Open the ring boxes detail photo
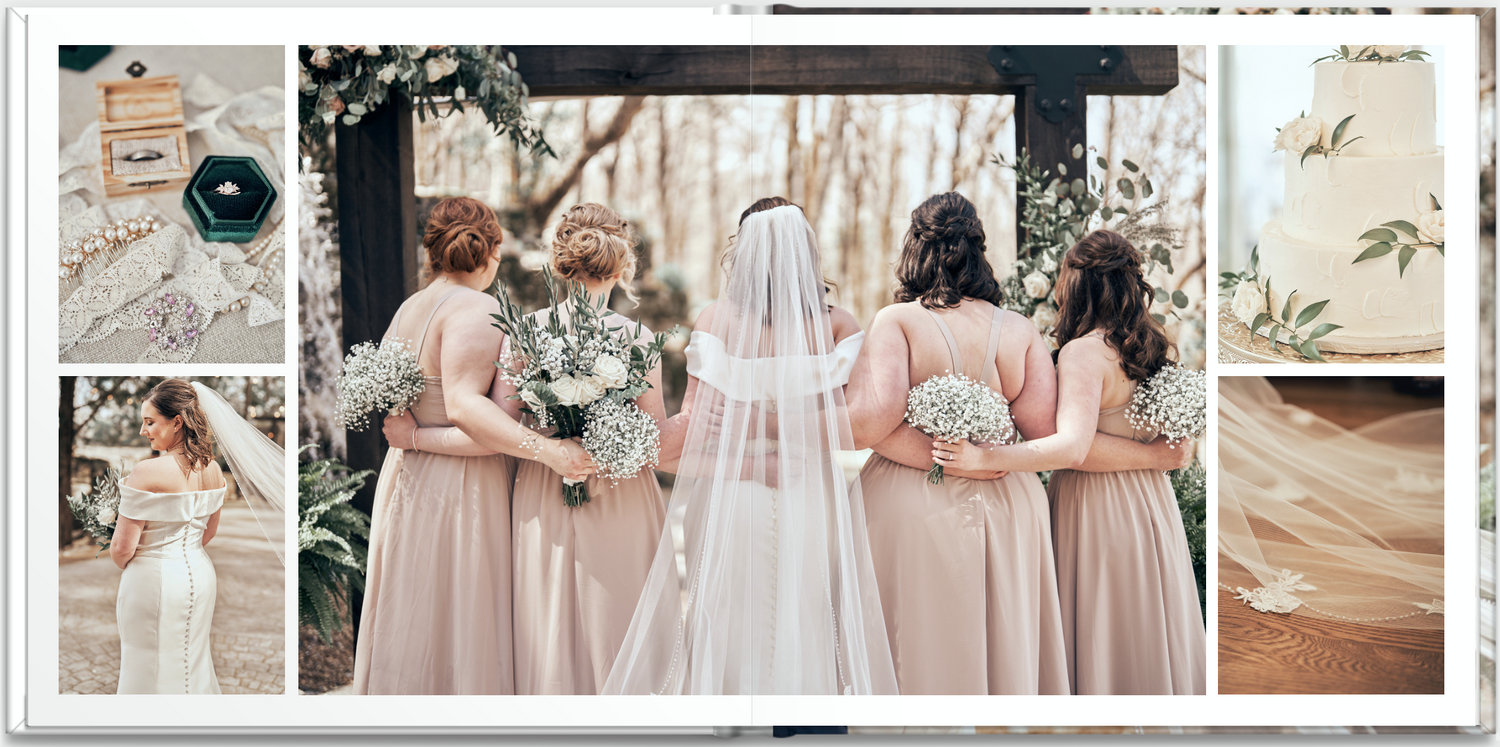 (171, 203)
